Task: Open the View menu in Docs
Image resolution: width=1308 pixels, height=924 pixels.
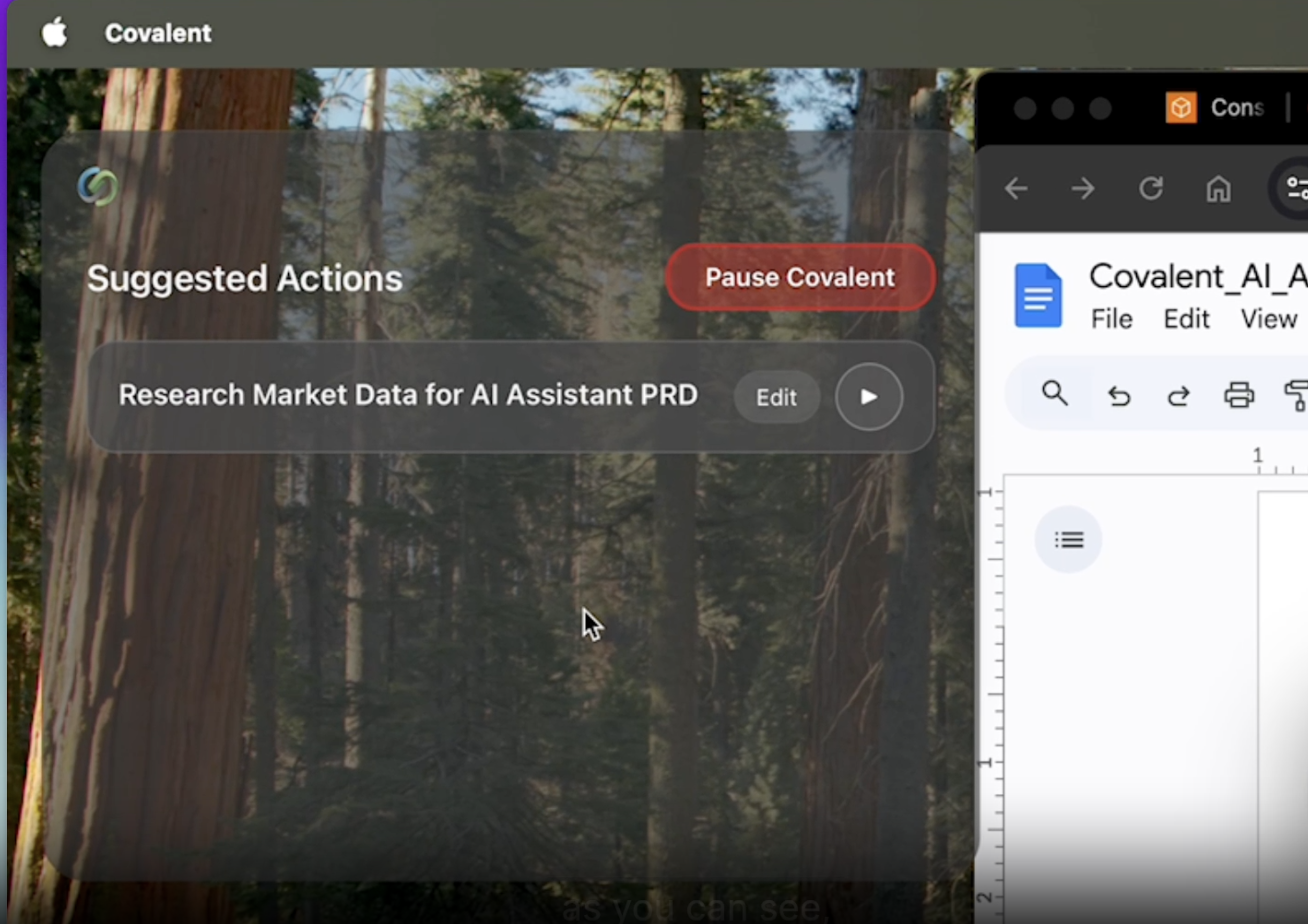Action: tap(1269, 319)
